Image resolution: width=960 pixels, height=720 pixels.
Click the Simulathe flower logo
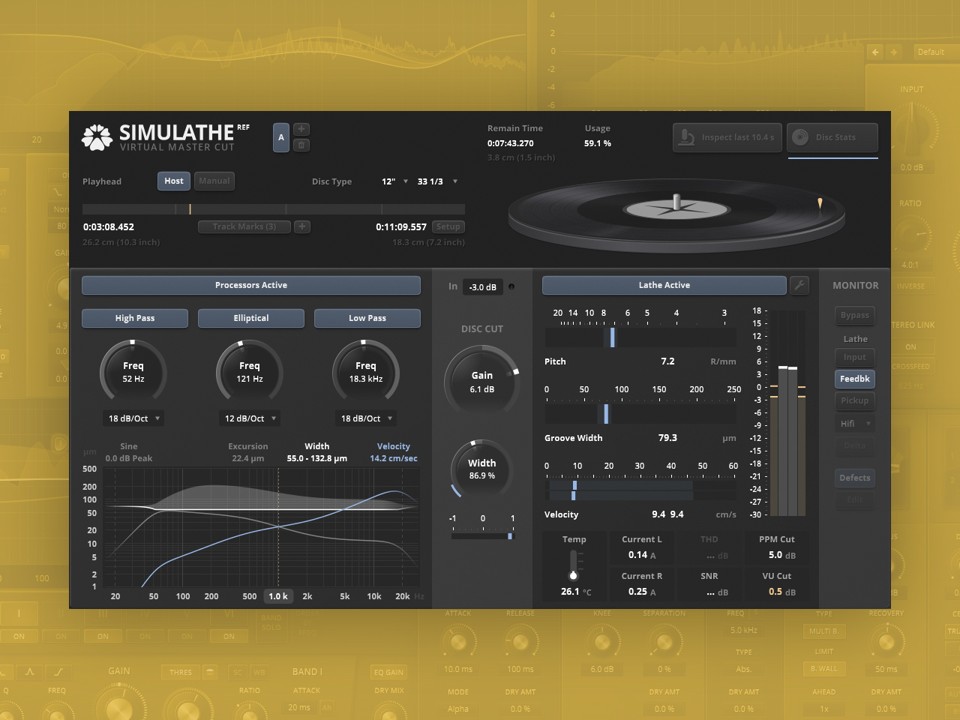(97, 137)
